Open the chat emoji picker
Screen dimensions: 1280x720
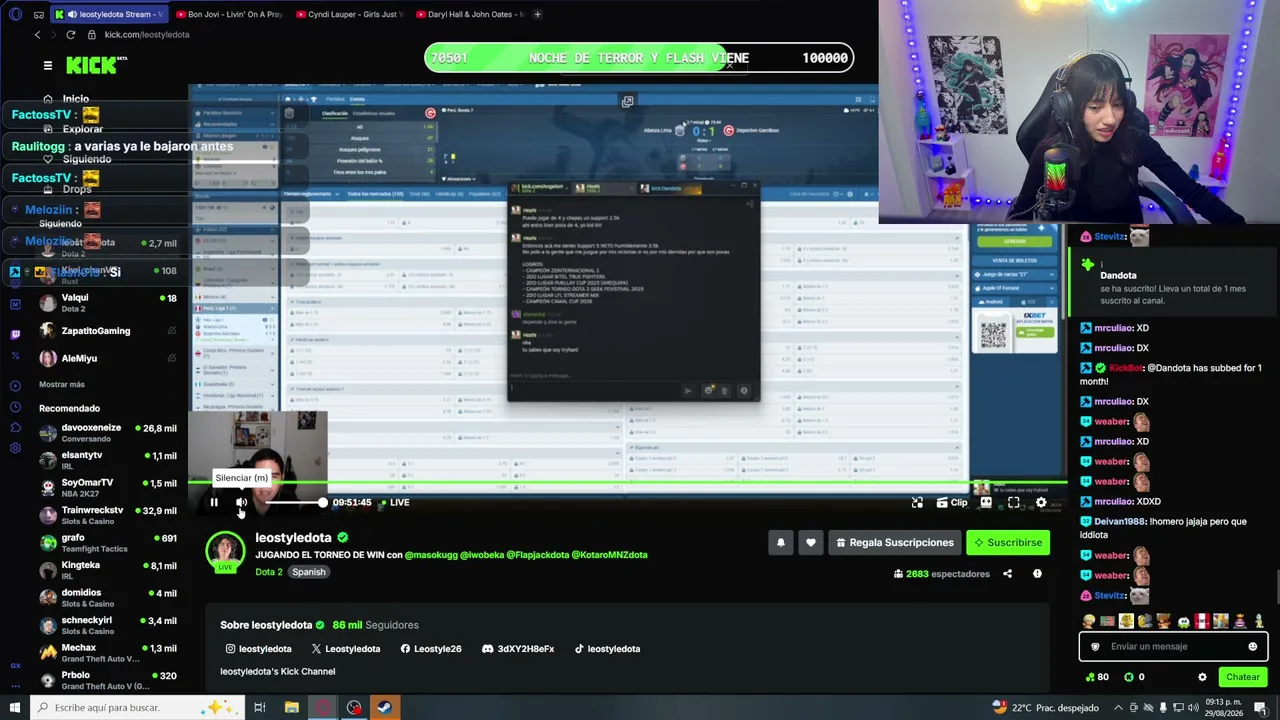[1252, 647]
